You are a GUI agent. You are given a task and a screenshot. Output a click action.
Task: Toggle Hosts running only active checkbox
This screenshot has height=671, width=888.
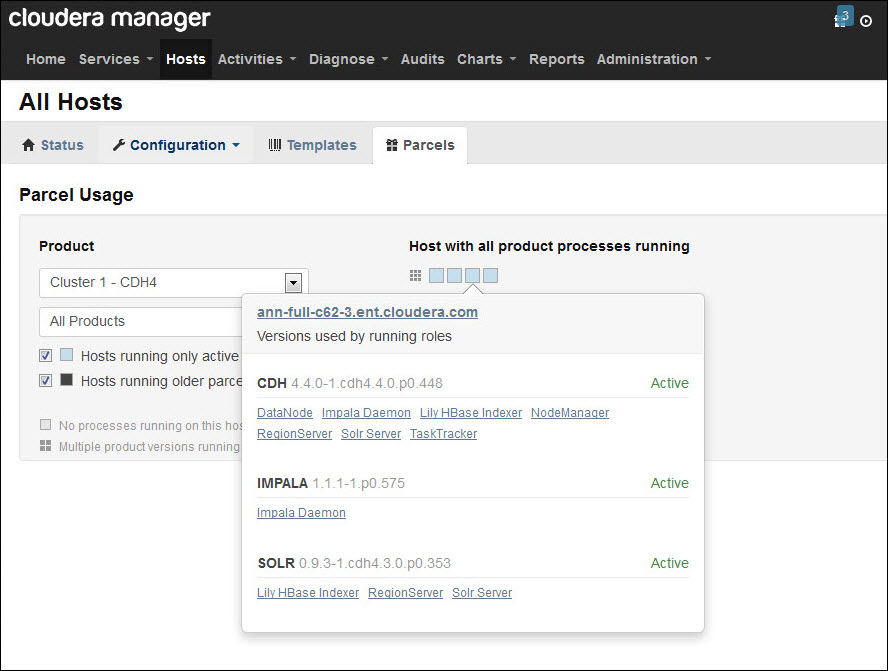click(45, 356)
